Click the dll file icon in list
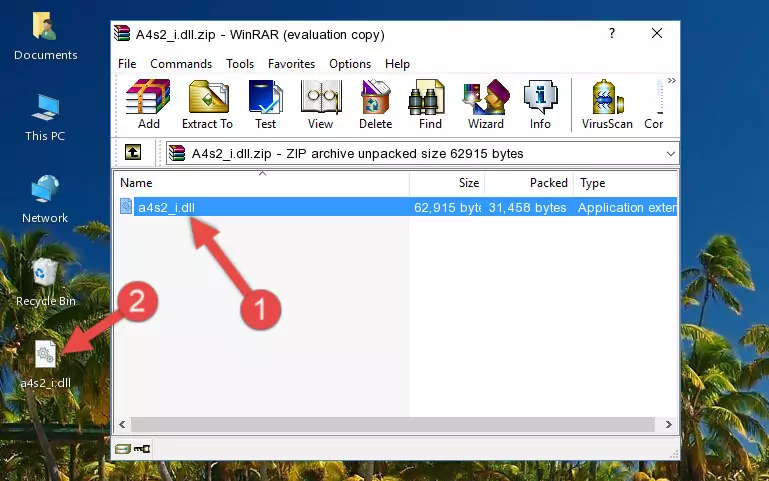The image size is (769, 481). pyautogui.click(x=126, y=206)
